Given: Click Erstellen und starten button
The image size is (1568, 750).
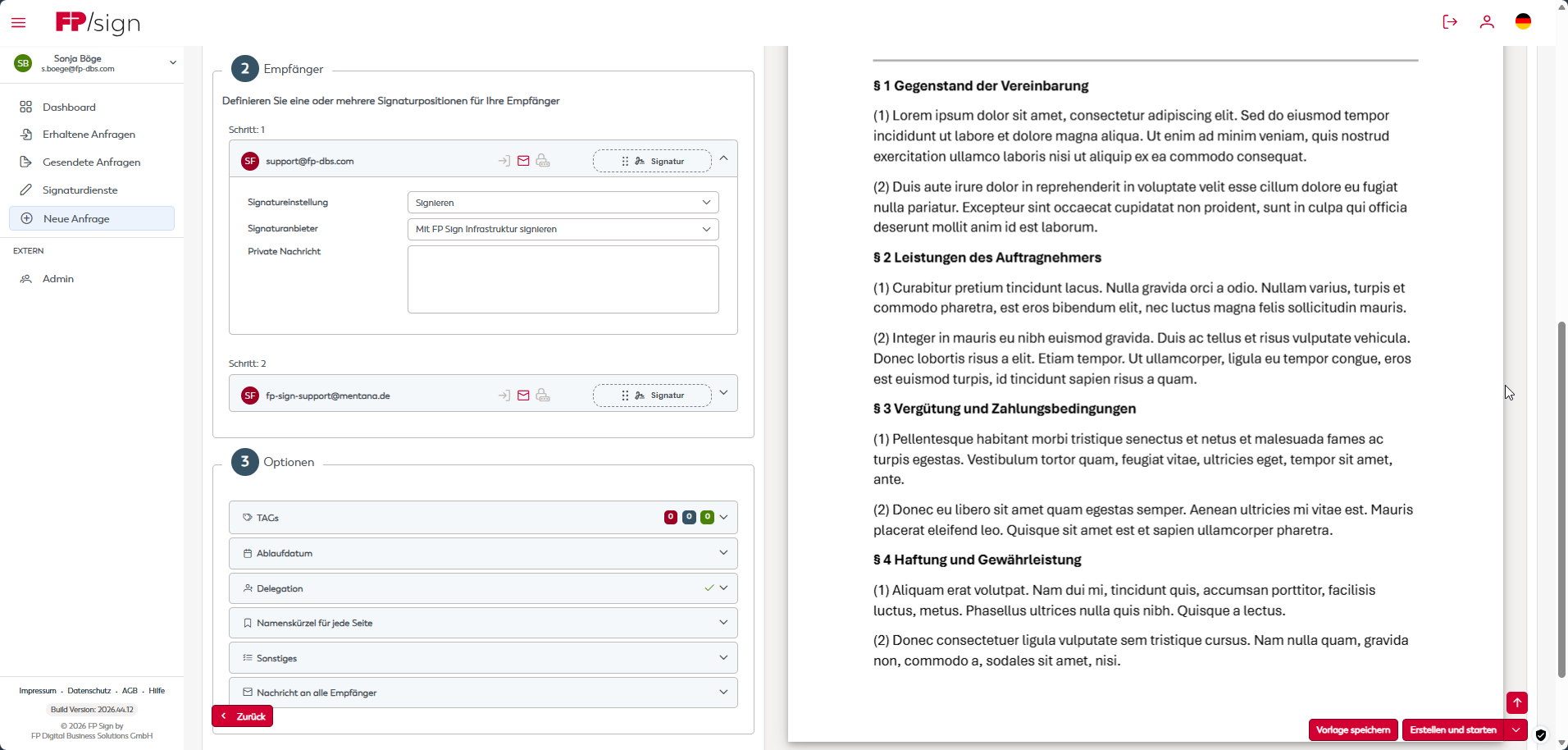Looking at the screenshot, I should point(1453,729).
